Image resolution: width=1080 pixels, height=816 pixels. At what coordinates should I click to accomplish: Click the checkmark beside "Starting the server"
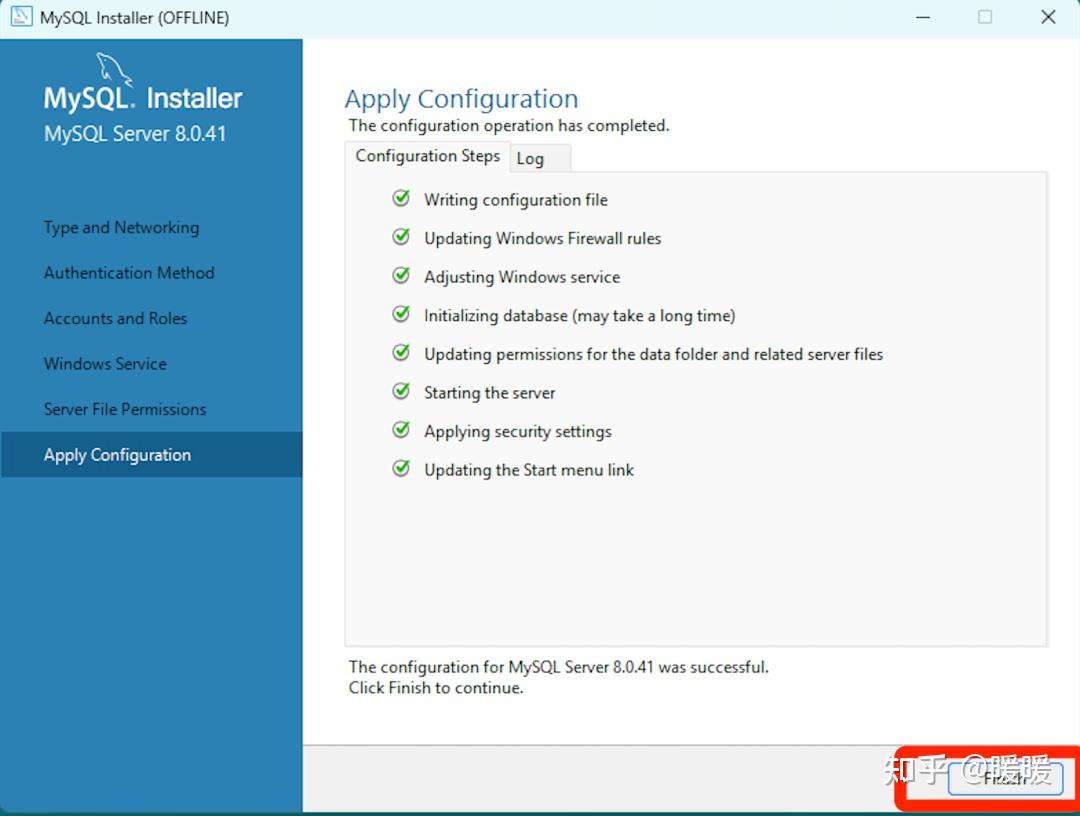(401, 391)
